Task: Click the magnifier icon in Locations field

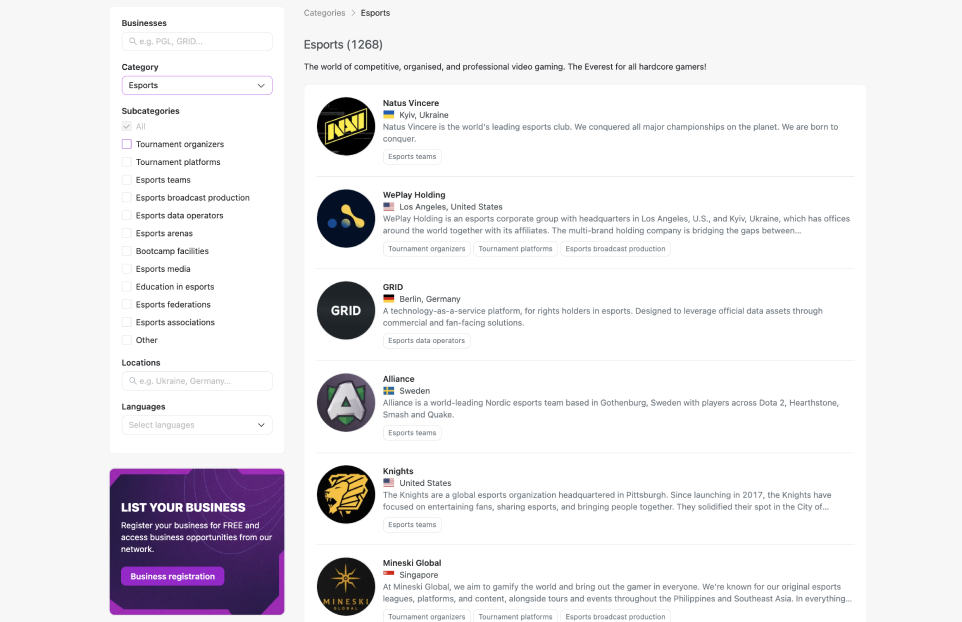Action: (133, 381)
